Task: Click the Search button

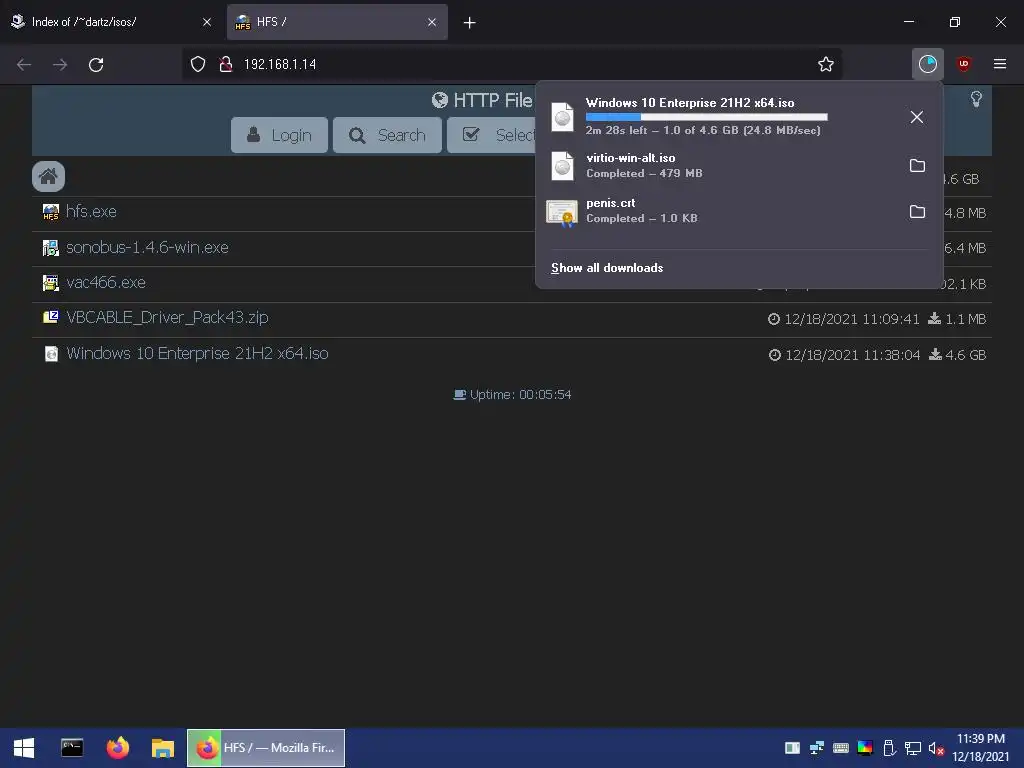Action: point(387,135)
